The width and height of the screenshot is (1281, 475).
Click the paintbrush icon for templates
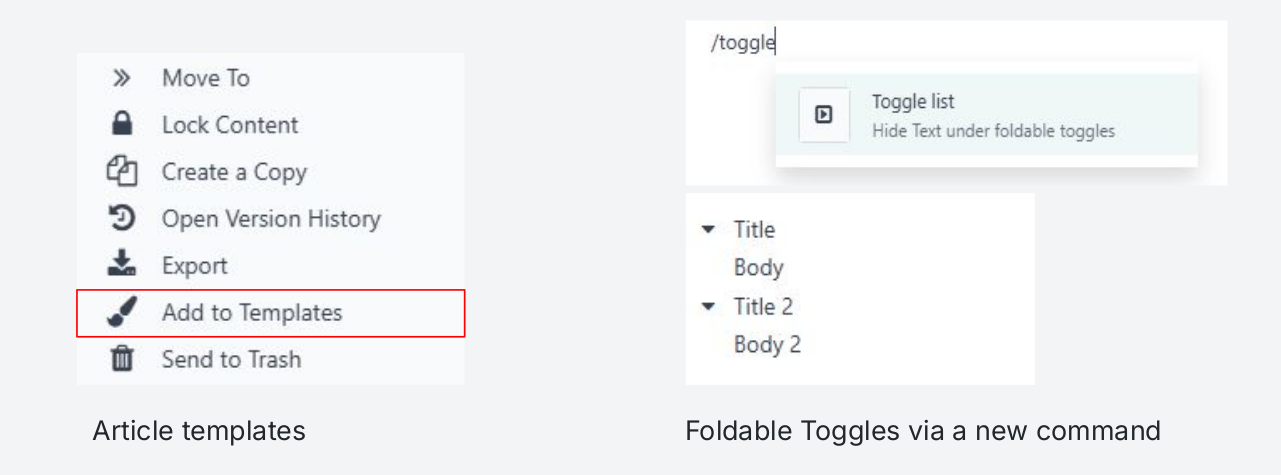coord(121,312)
